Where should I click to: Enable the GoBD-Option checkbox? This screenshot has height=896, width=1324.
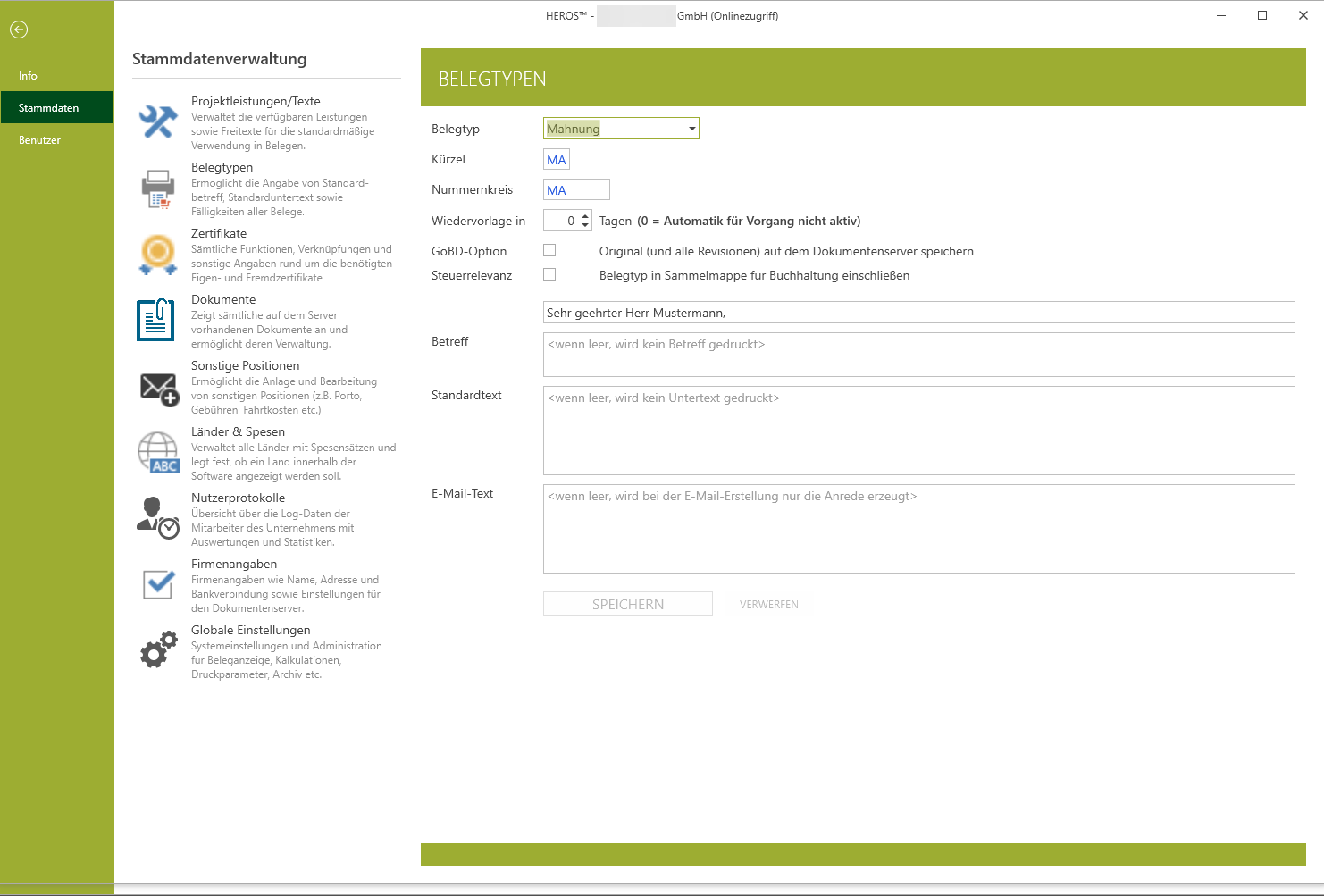[549, 251]
